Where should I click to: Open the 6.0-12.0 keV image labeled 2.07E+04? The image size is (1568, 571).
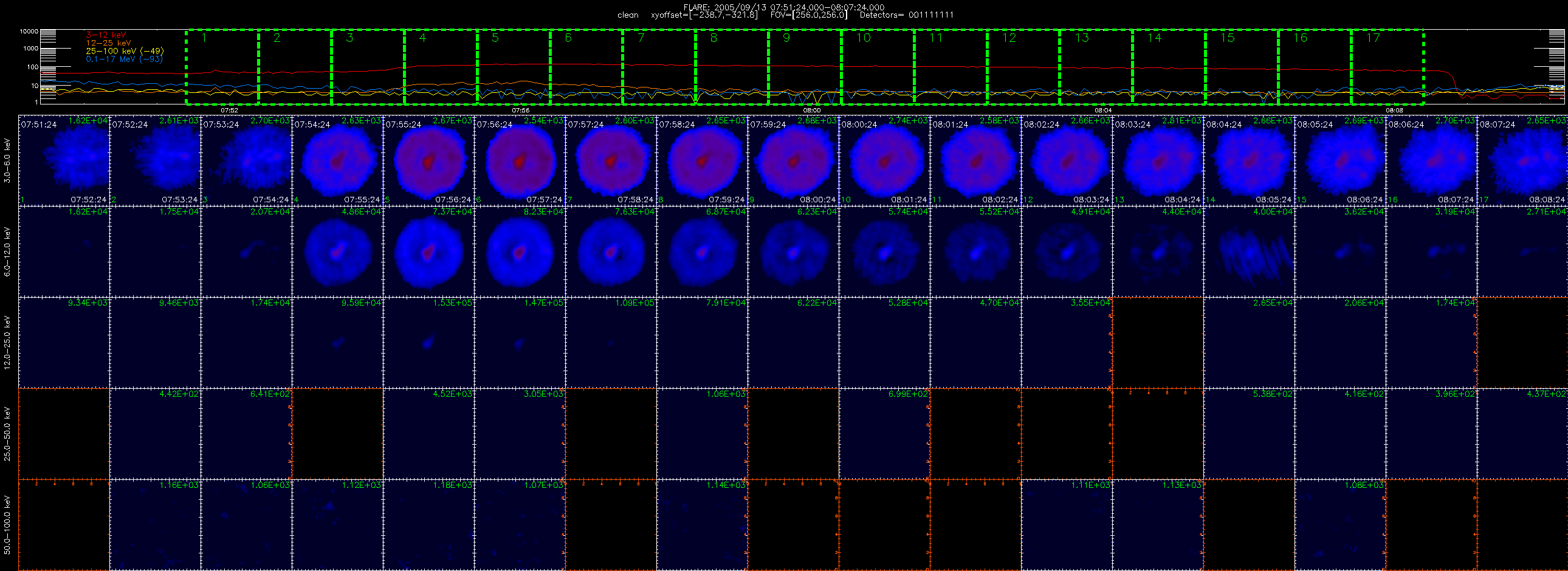coord(247,251)
